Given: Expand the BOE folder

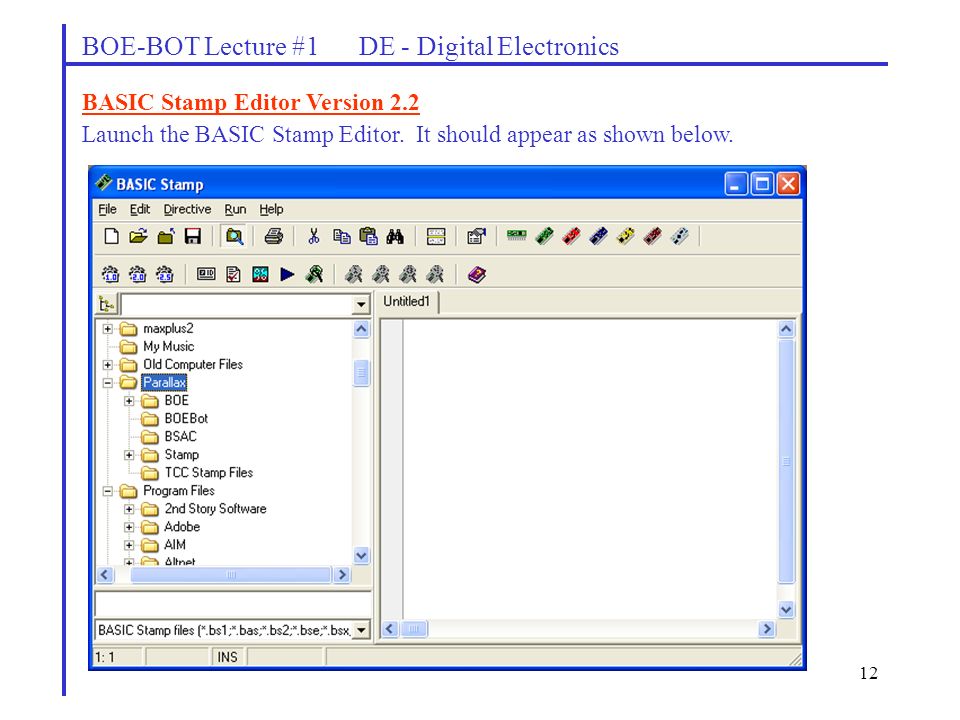Looking at the screenshot, I should coord(129,401).
